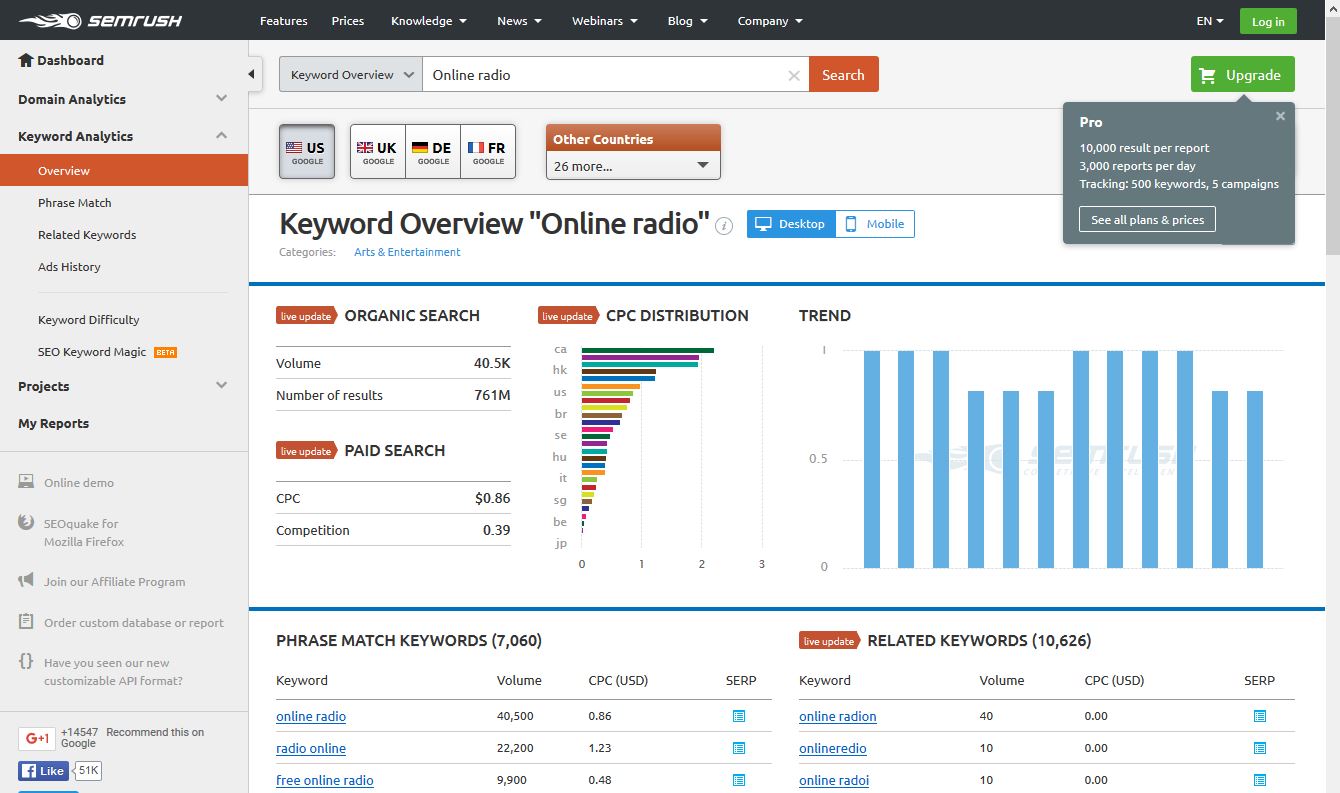
Task: Close the Pro plan tooltip
Action: coord(1280,116)
